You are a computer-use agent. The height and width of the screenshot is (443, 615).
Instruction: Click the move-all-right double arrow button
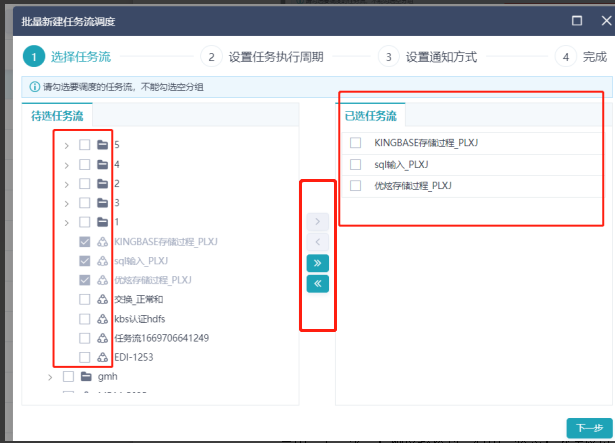317,263
